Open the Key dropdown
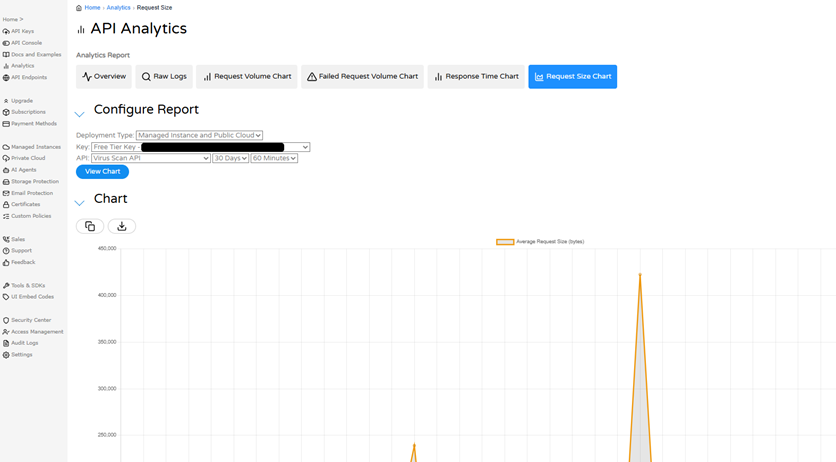The width and height of the screenshot is (836, 462). 200,147
